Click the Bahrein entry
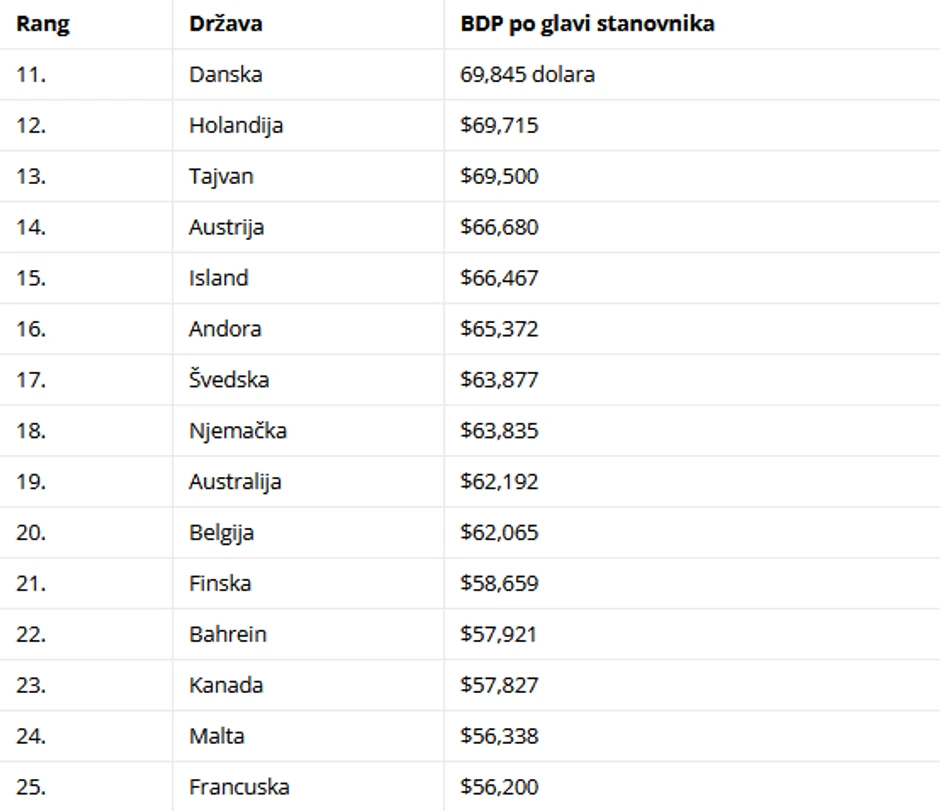 pos(228,634)
